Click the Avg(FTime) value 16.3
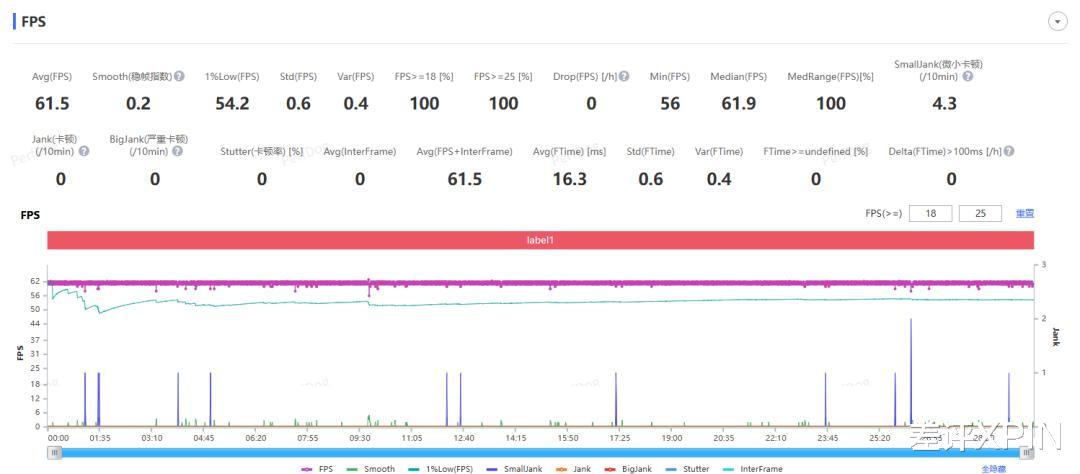The width and height of the screenshot is (1080, 474). (570, 179)
